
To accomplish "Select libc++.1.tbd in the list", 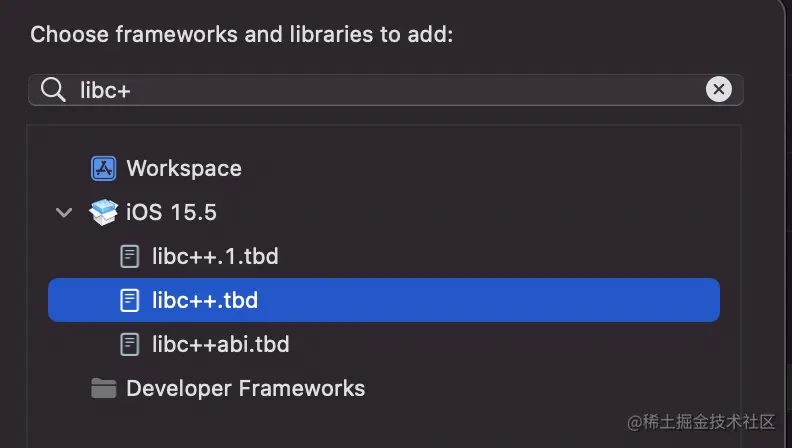I will coord(215,256).
